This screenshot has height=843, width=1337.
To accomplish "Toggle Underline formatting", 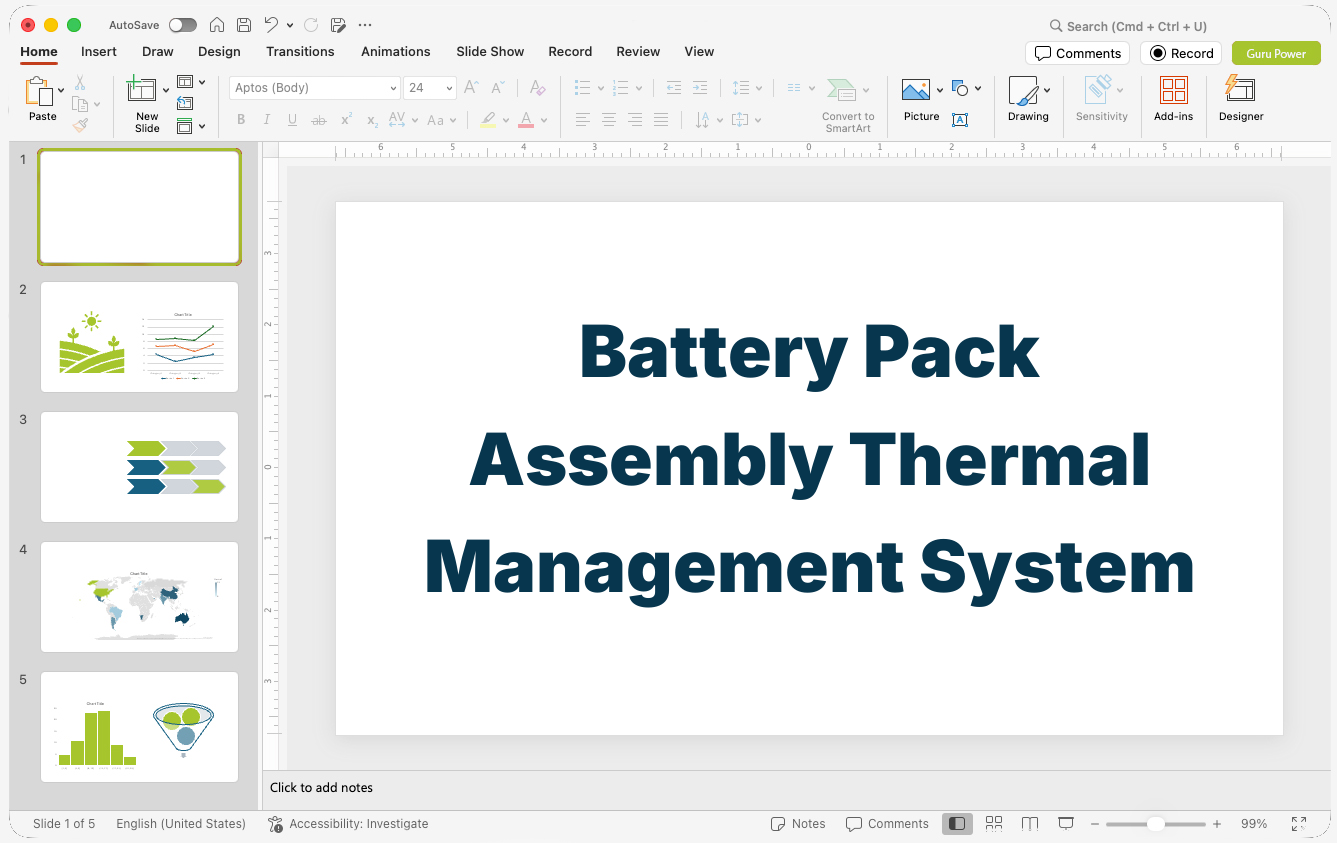I will 292,120.
